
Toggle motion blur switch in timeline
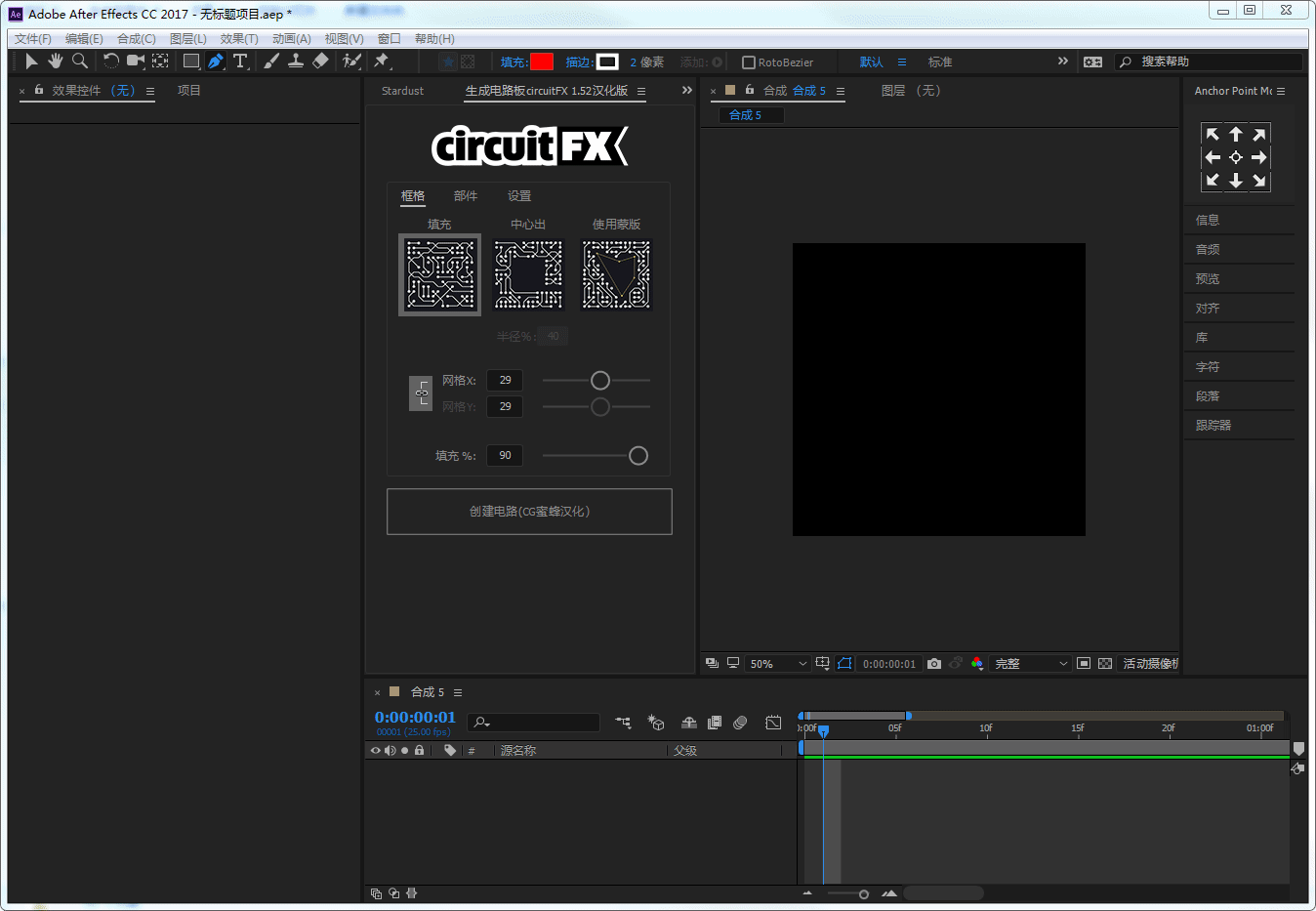pyautogui.click(x=740, y=723)
